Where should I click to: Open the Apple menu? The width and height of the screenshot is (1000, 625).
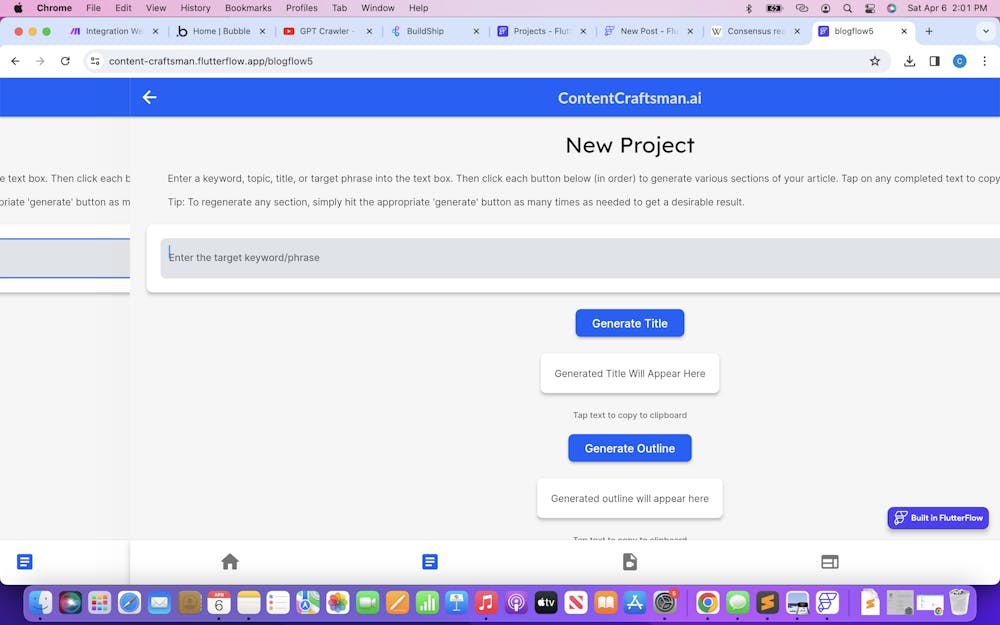18,8
